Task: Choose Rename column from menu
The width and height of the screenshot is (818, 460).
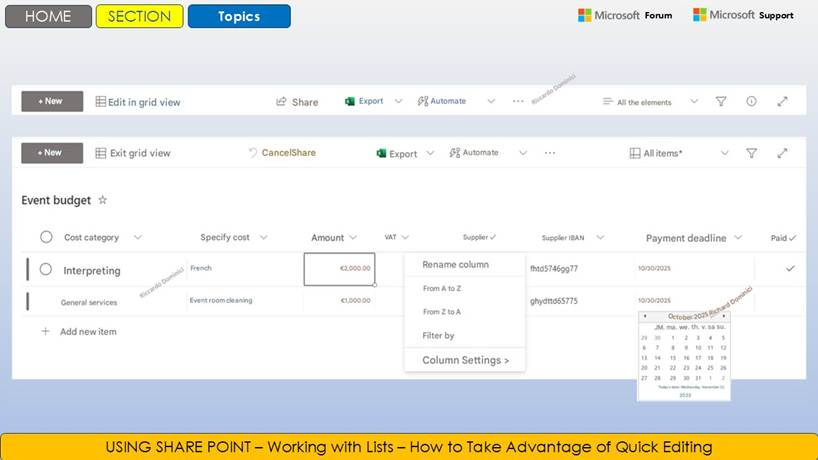Action: [455, 264]
